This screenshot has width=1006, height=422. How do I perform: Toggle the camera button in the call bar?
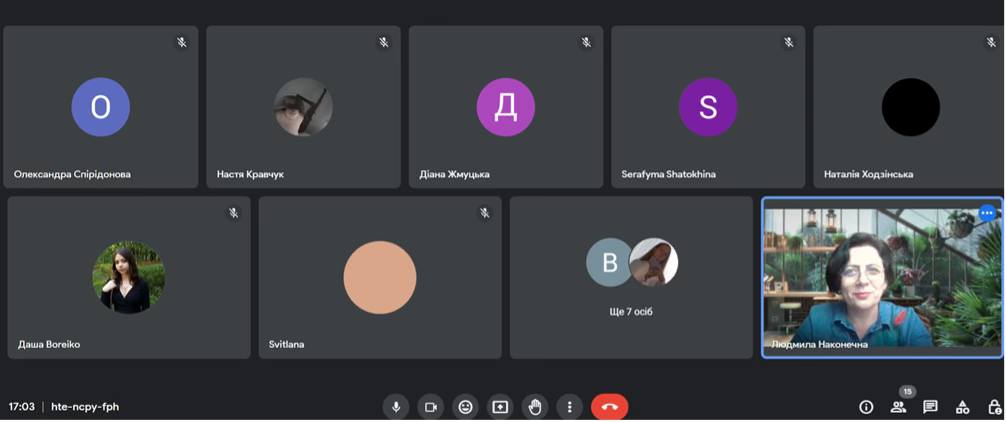[x=431, y=407]
